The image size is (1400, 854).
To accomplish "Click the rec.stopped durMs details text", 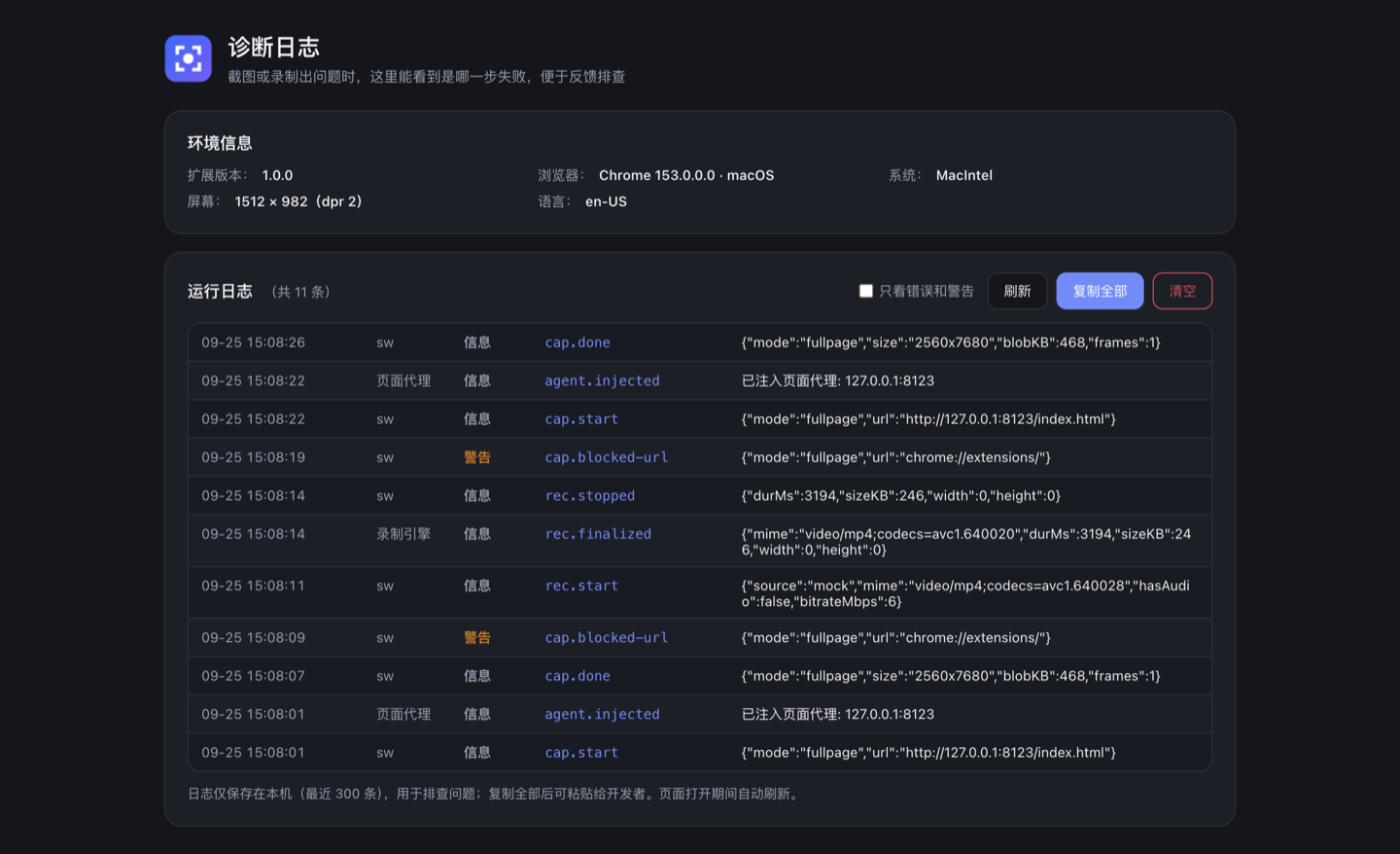I will click(x=901, y=496).
